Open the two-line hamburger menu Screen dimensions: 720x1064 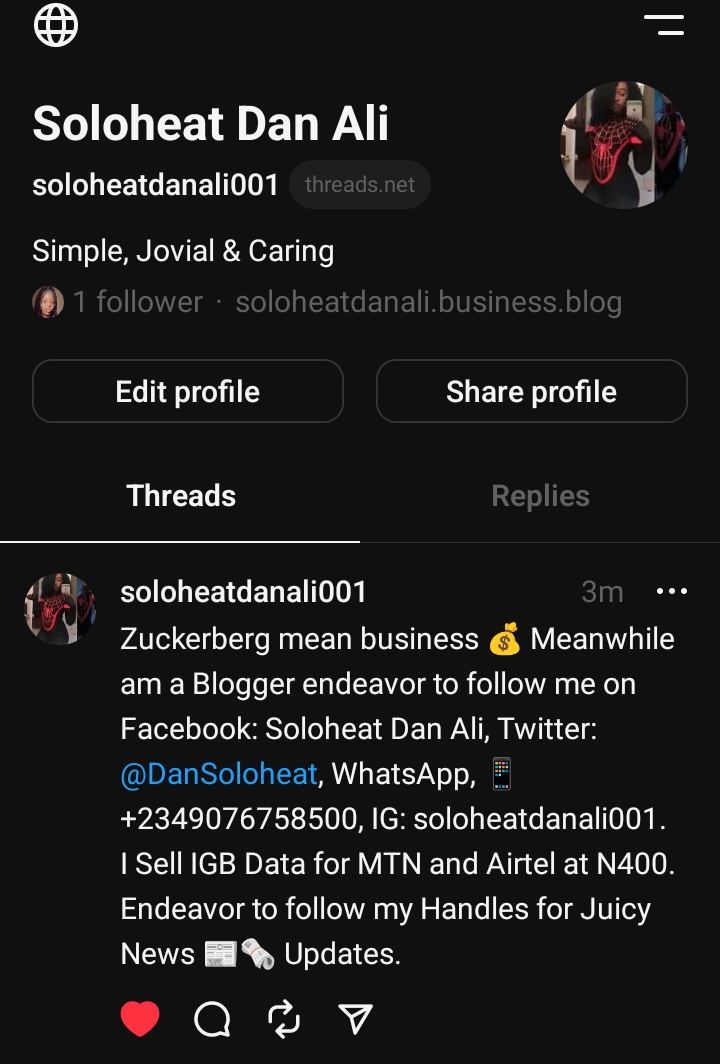pyautogui.click(x=664, y=25)
